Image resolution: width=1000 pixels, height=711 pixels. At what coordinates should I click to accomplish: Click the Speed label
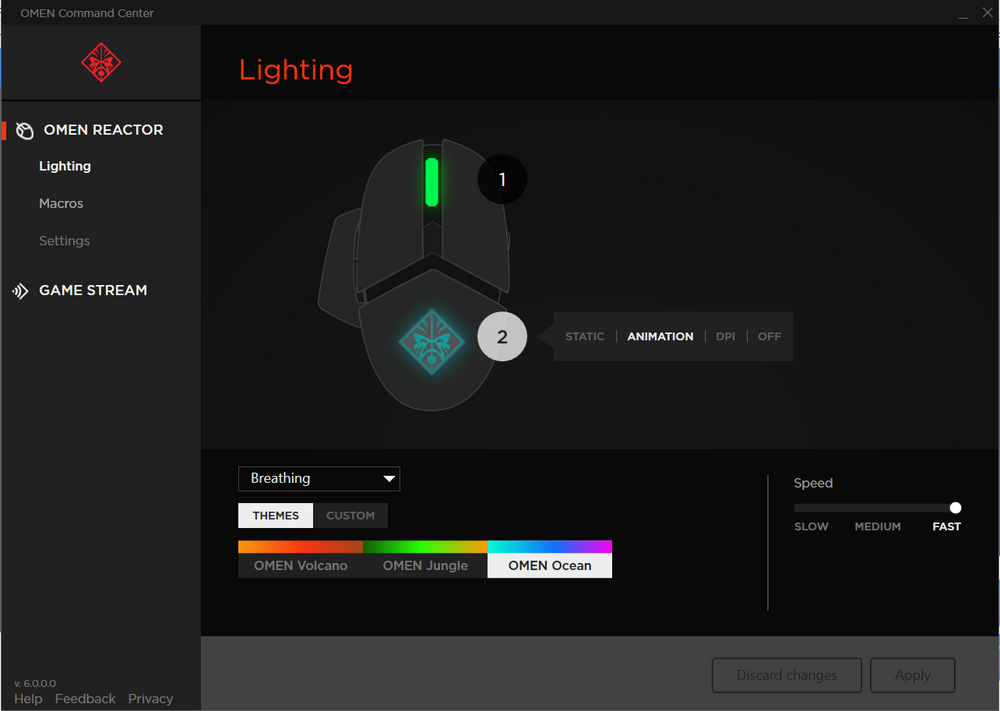pos(813,483)
